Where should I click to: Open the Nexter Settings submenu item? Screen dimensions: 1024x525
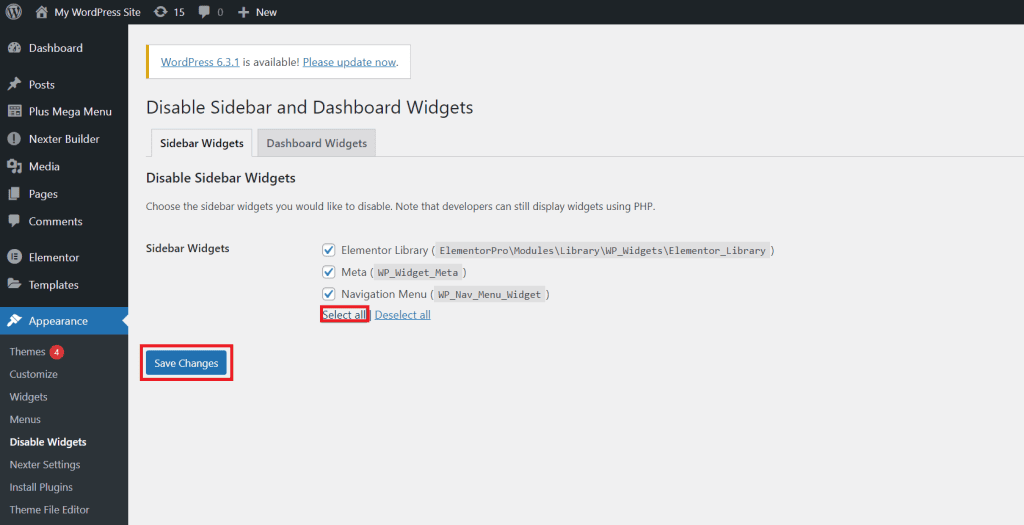point(44,464)
